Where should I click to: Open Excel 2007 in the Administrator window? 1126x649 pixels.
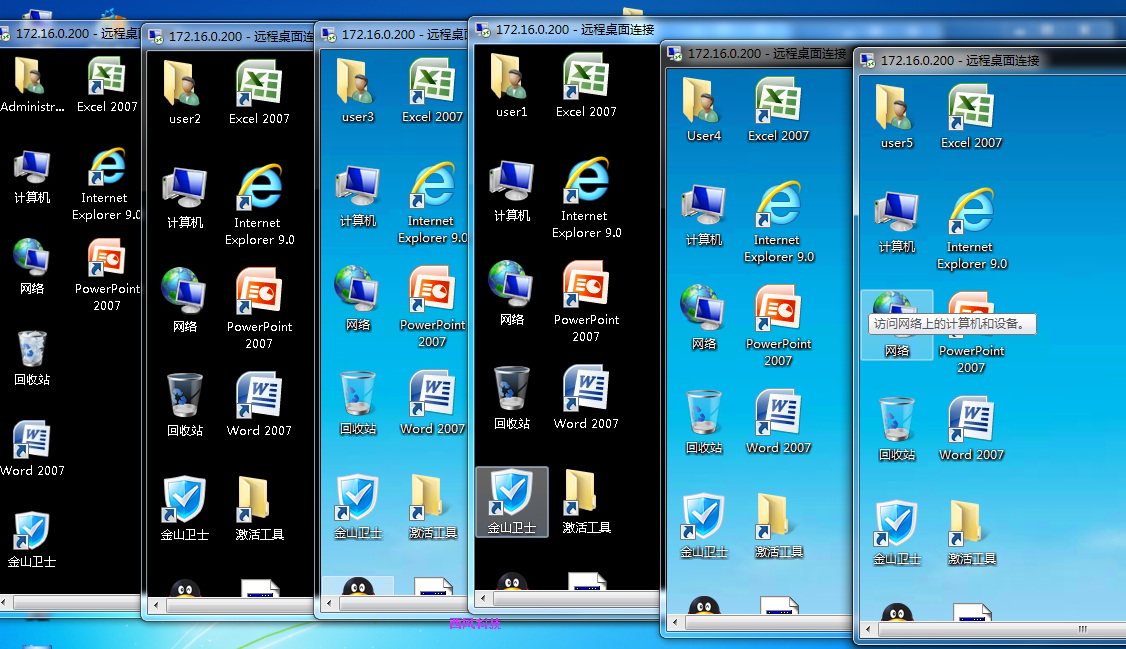[x=107, y=85]
